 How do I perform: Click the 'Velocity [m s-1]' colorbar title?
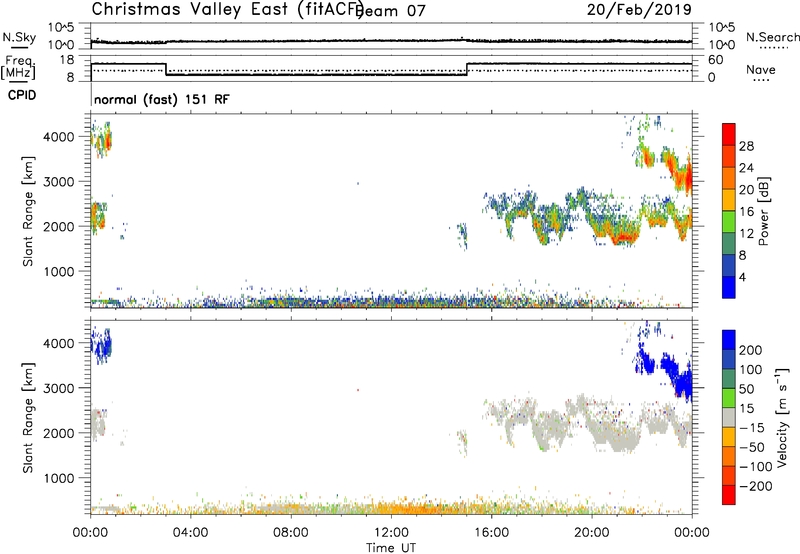coord(782,417)
